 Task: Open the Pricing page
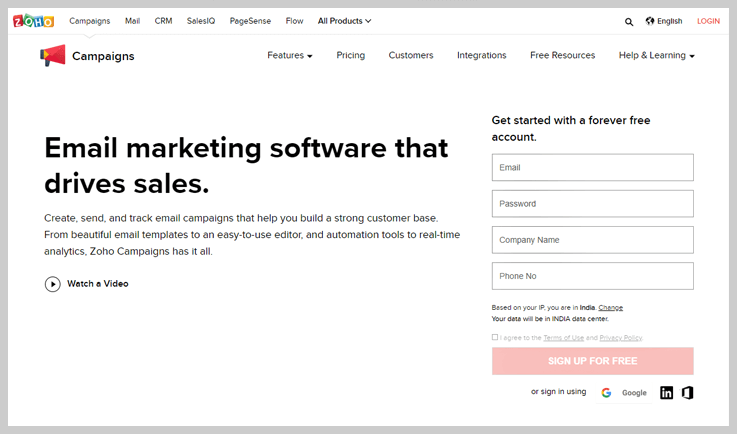click(350, 55)
